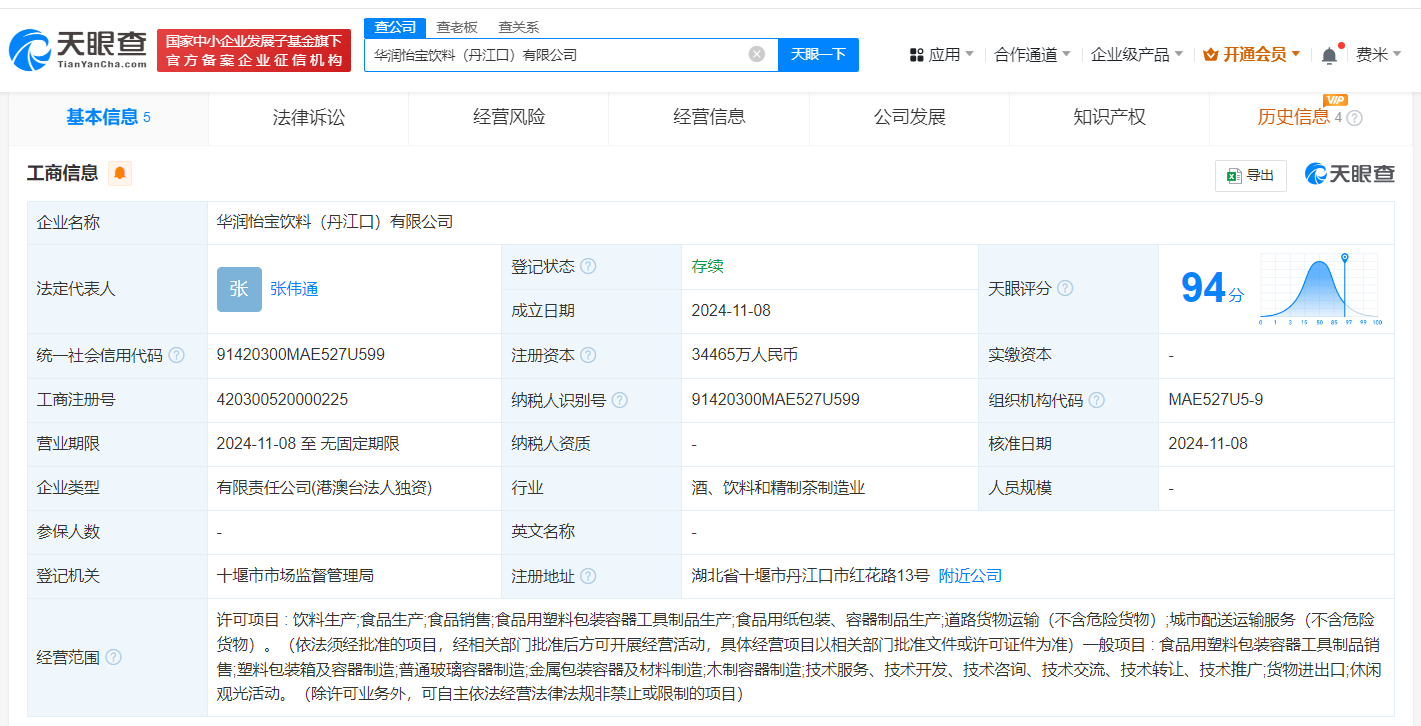The width and height of the screenshot is (1421, 726).
Task: Open legal representative 张伟通 link
Action: [294, 289]
